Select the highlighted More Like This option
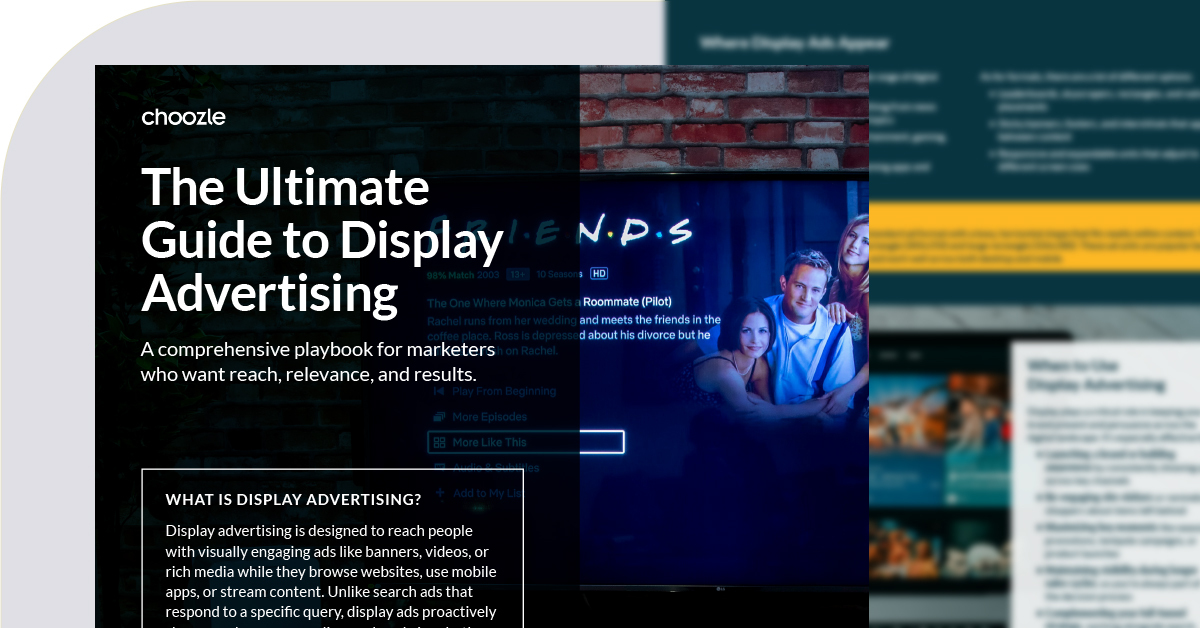The height and width of the screenshot is (628, 1200). click(x=526, y=442)
